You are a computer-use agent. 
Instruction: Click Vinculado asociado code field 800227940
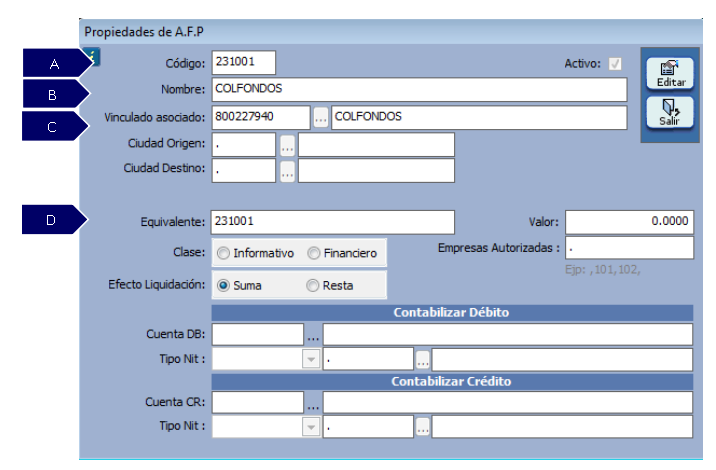(261, 118)
